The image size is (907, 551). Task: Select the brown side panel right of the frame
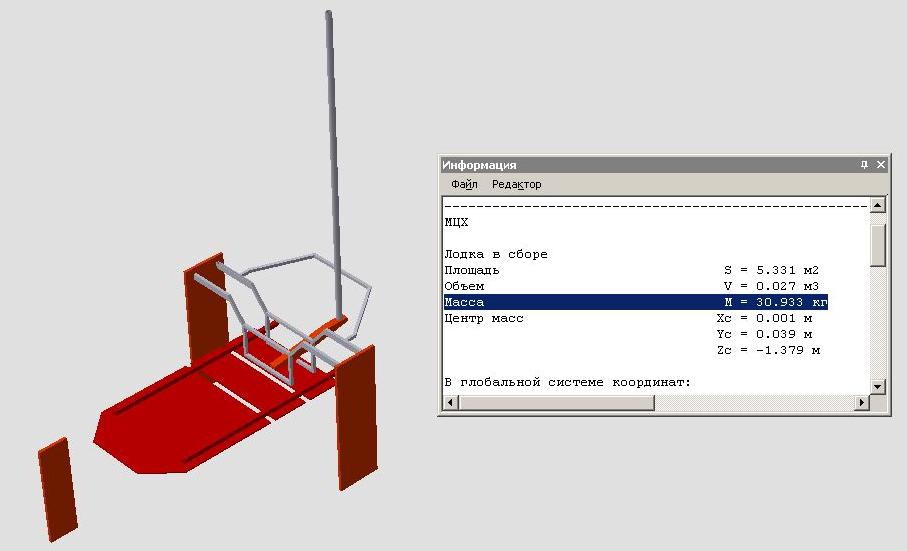click(x=358, y=415)
